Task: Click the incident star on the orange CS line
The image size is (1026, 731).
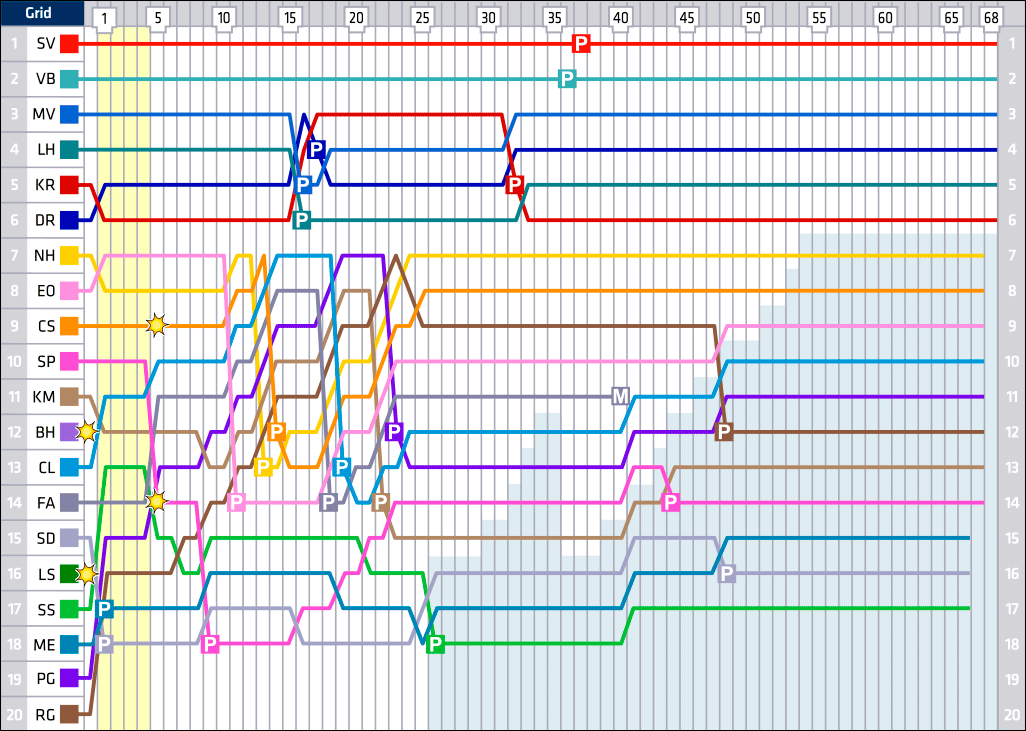Action: (x=156, y=325)
